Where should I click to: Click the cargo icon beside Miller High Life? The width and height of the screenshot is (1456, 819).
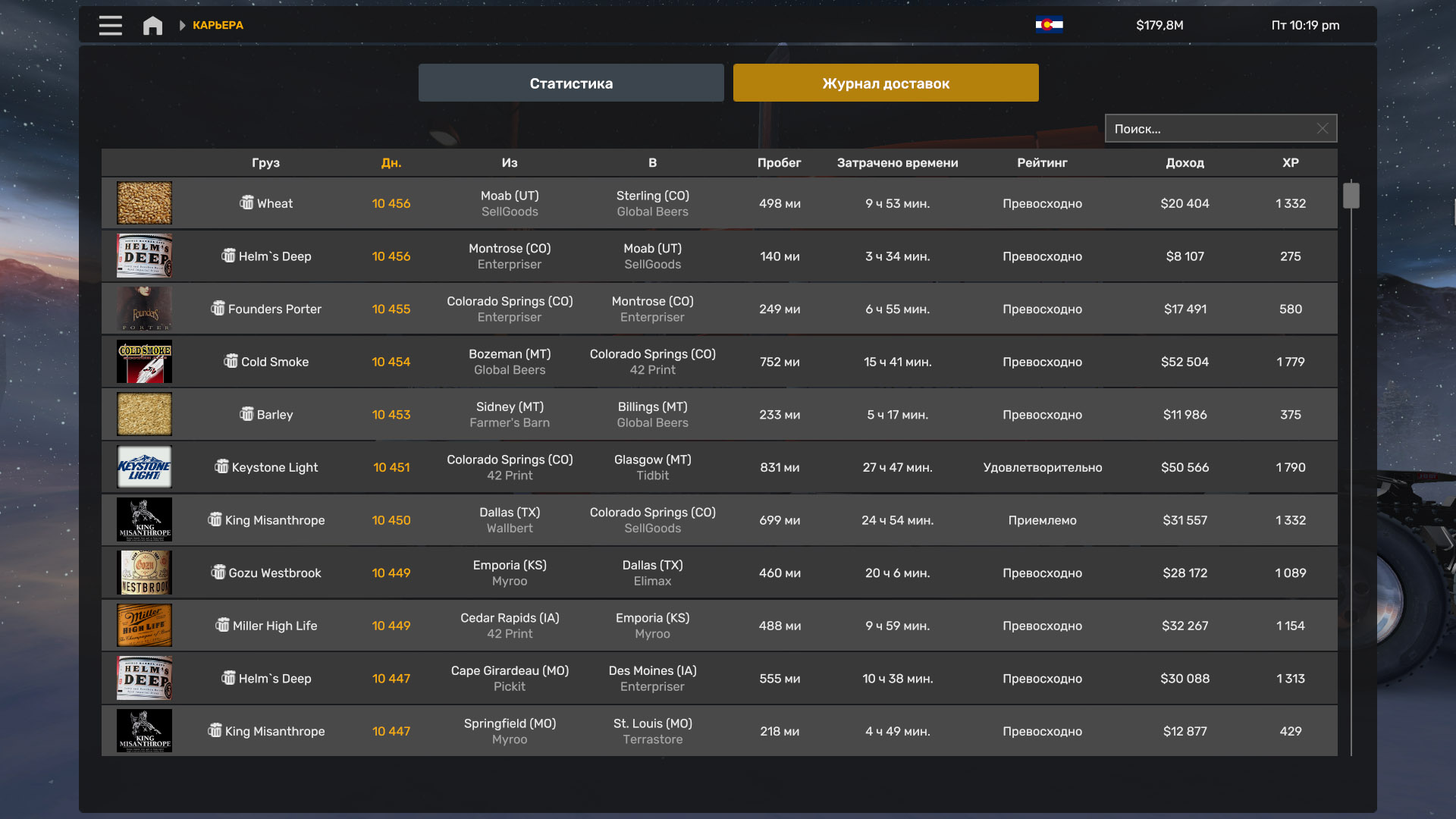[x=222, y=625]
